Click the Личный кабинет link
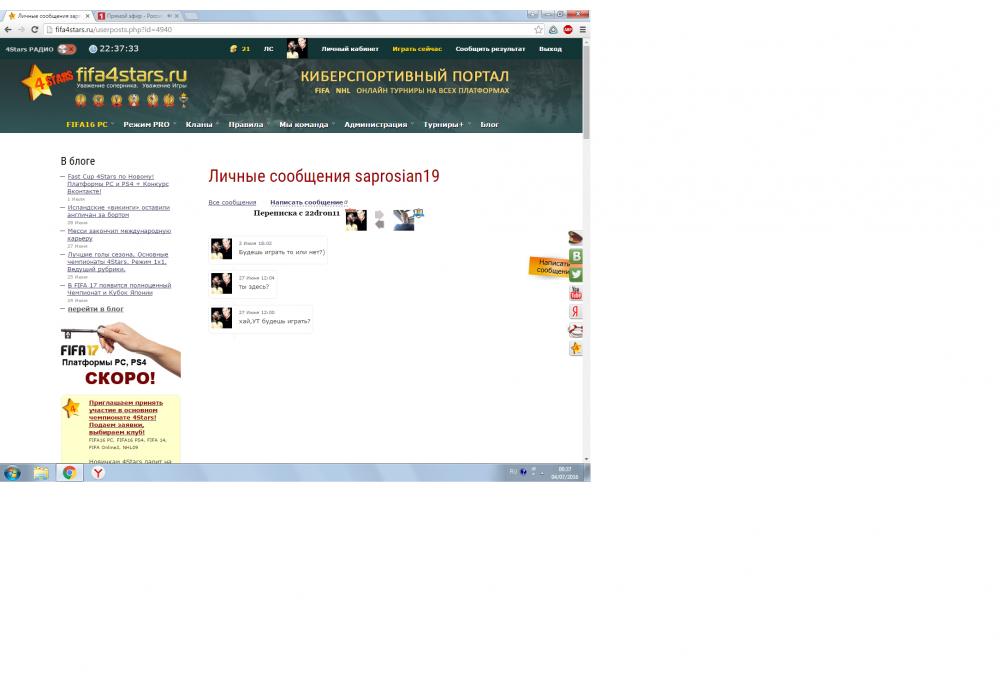The height and width of the screenshot is (700, 1000). tap(350, 49)
